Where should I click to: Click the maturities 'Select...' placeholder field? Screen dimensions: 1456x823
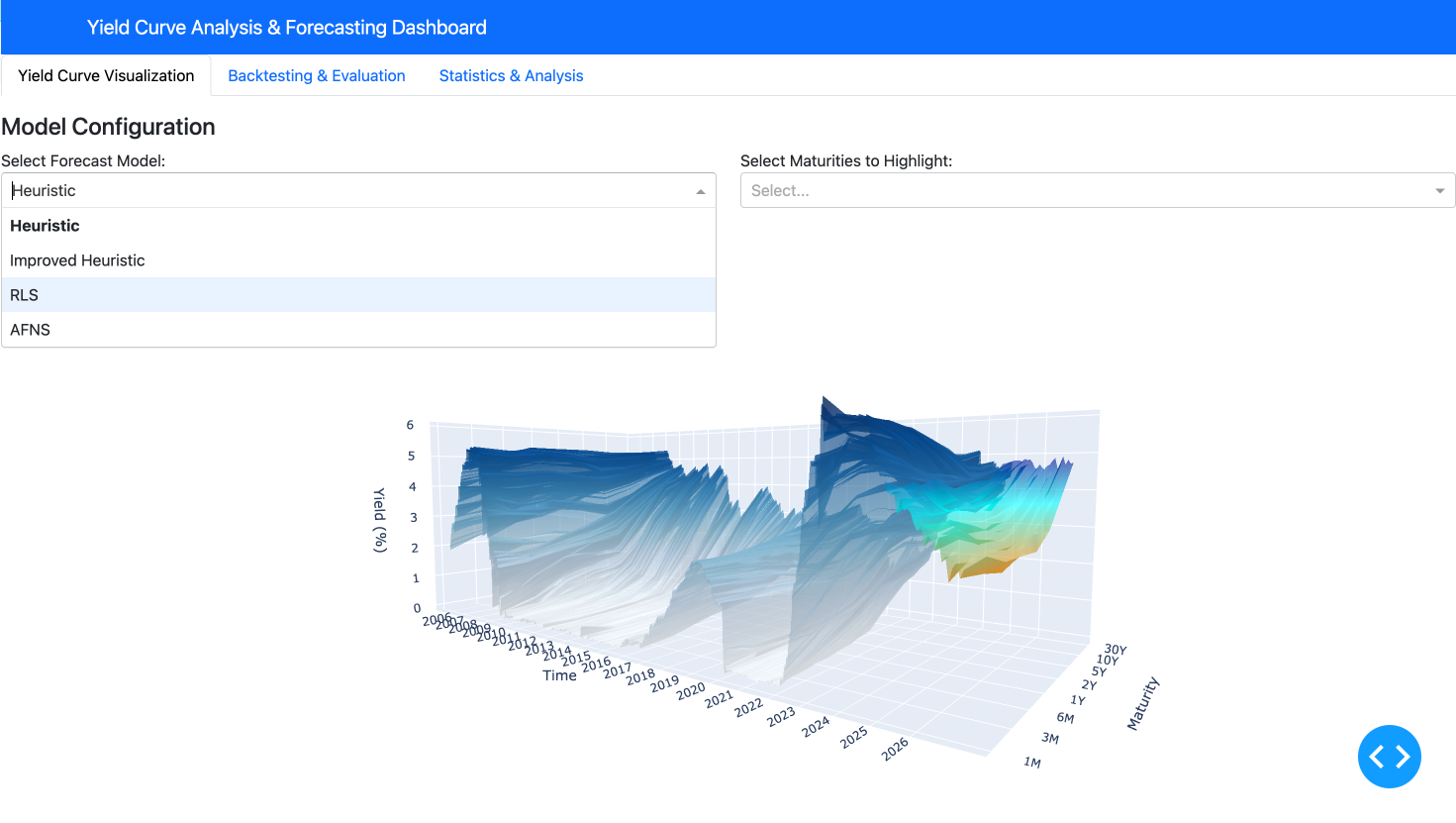click(1079, 191)
